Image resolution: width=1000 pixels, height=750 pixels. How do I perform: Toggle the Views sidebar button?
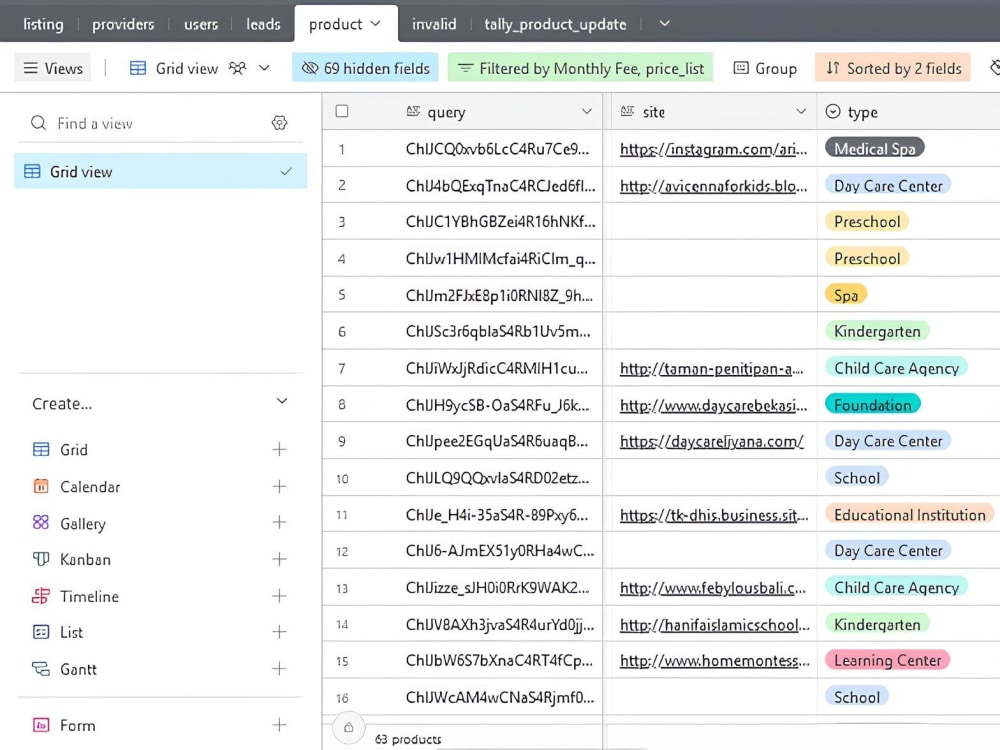click(53, 68)
